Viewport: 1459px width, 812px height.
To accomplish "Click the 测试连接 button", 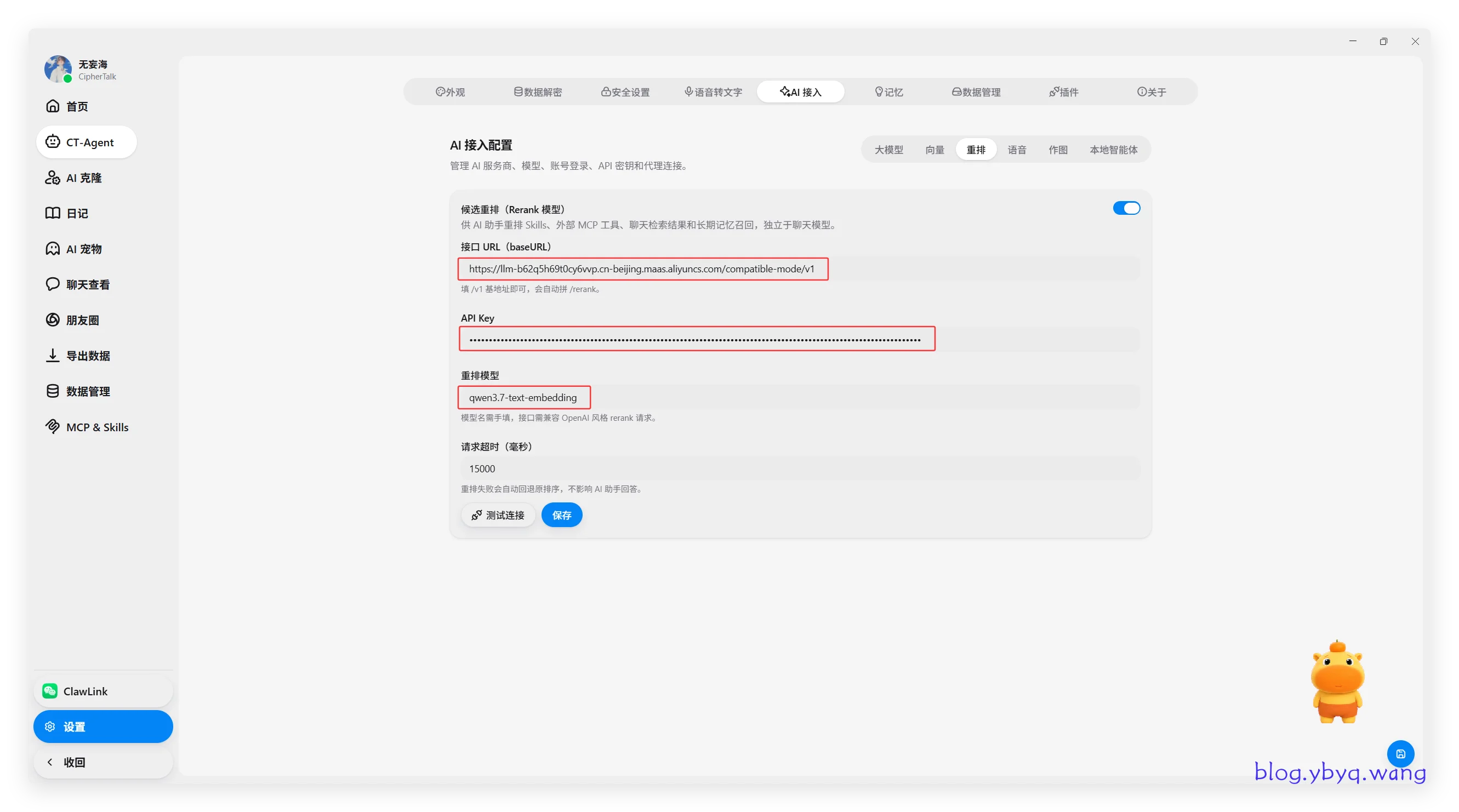I will point(498,514).
